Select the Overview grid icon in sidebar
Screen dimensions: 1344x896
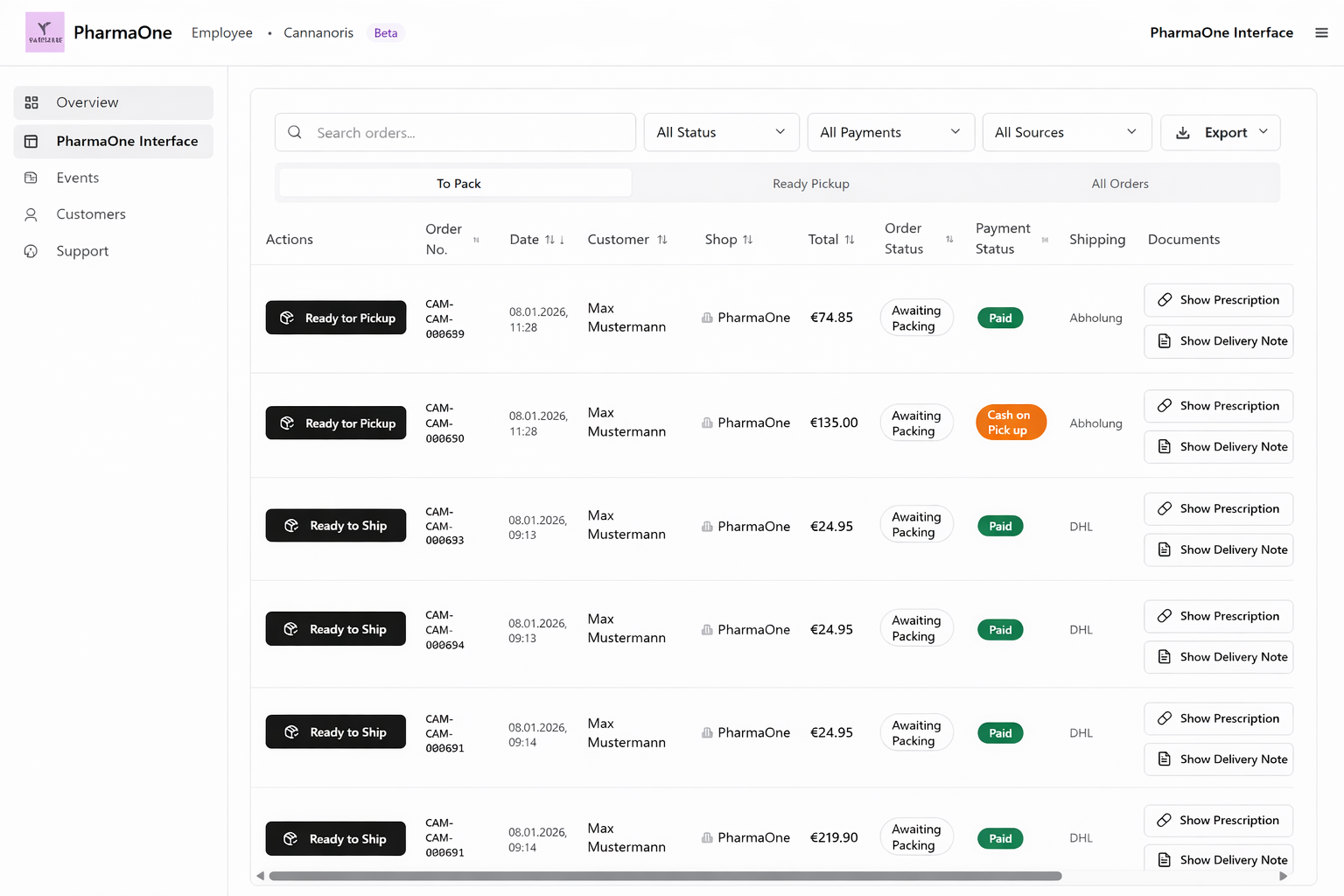[x=31, y=102]
